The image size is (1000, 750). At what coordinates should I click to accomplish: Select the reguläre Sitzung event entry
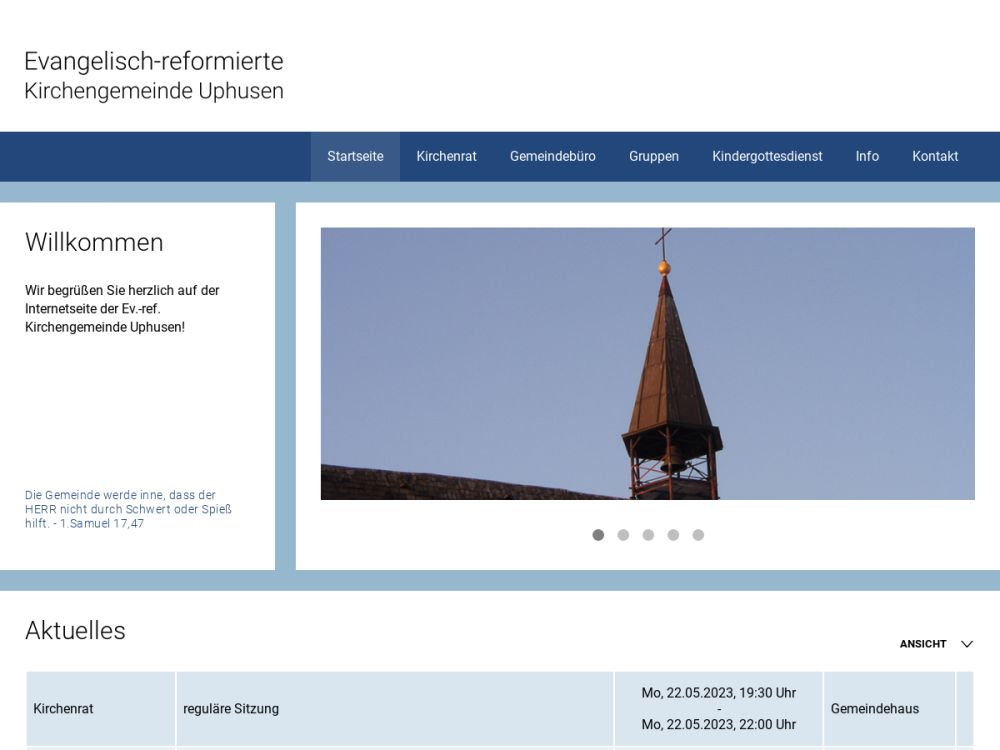point(231,709)
